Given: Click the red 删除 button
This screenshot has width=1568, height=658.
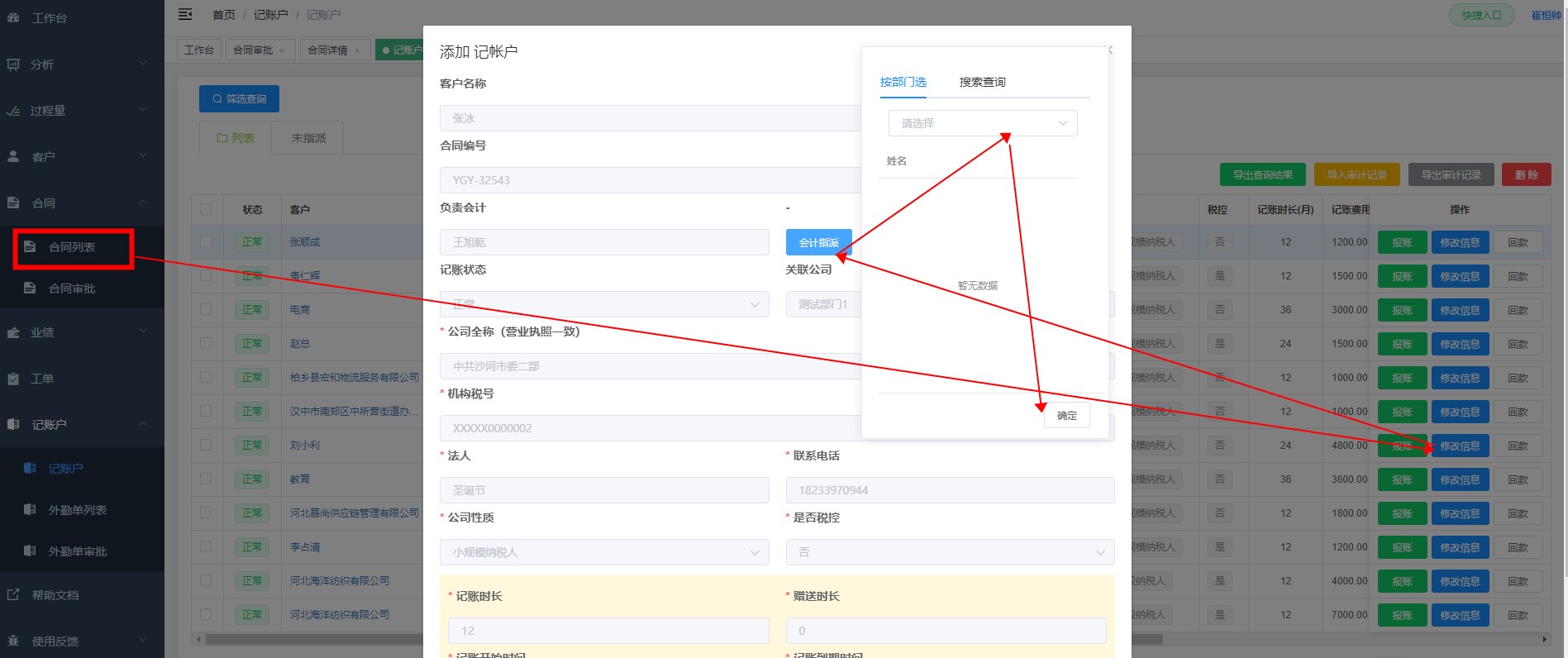Looking at the screenshot, I should (1526, 174).
